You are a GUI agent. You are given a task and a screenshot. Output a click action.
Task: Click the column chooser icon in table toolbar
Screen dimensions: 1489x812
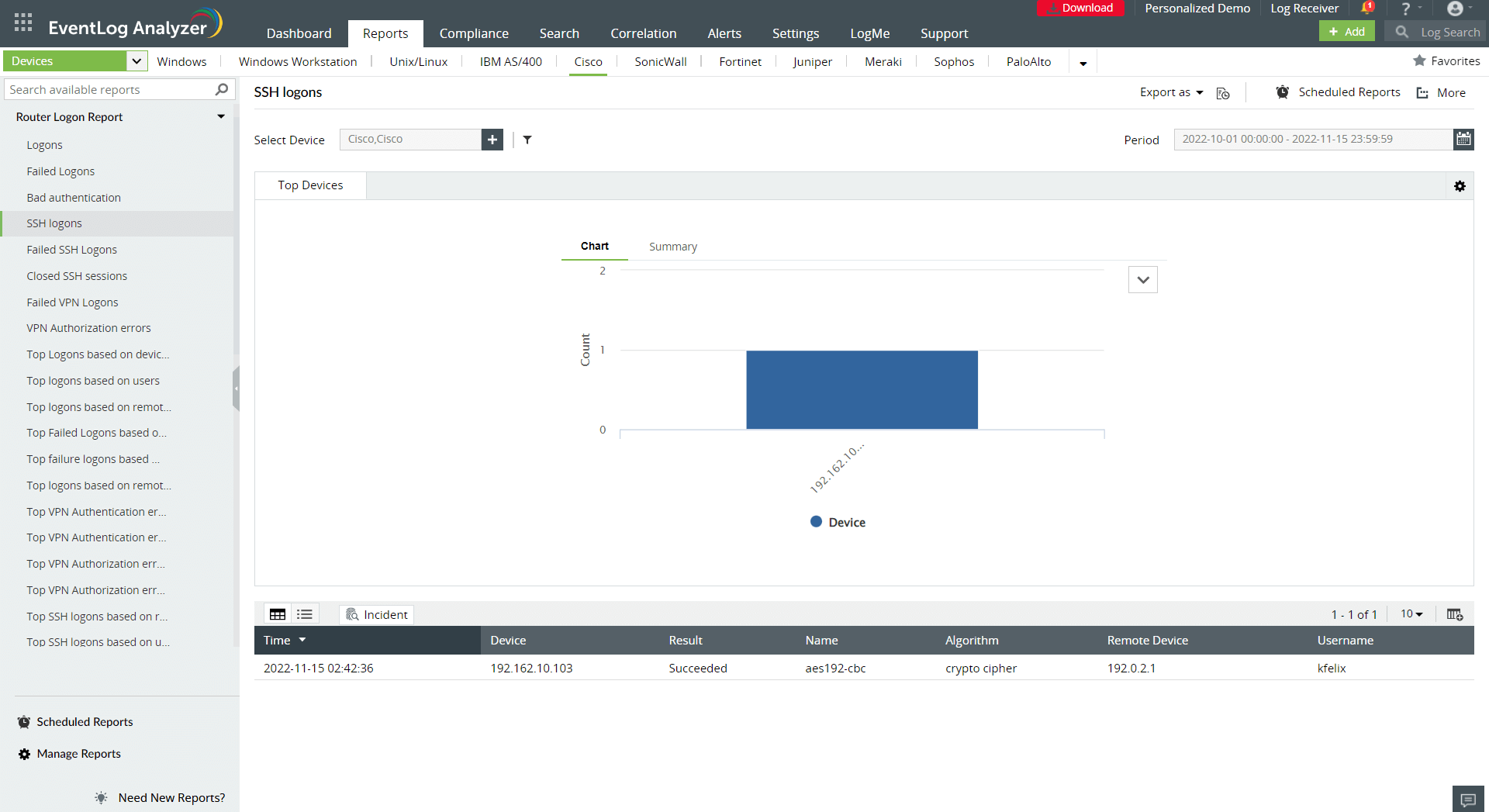pyautogui.click(x=1455, y=614)
